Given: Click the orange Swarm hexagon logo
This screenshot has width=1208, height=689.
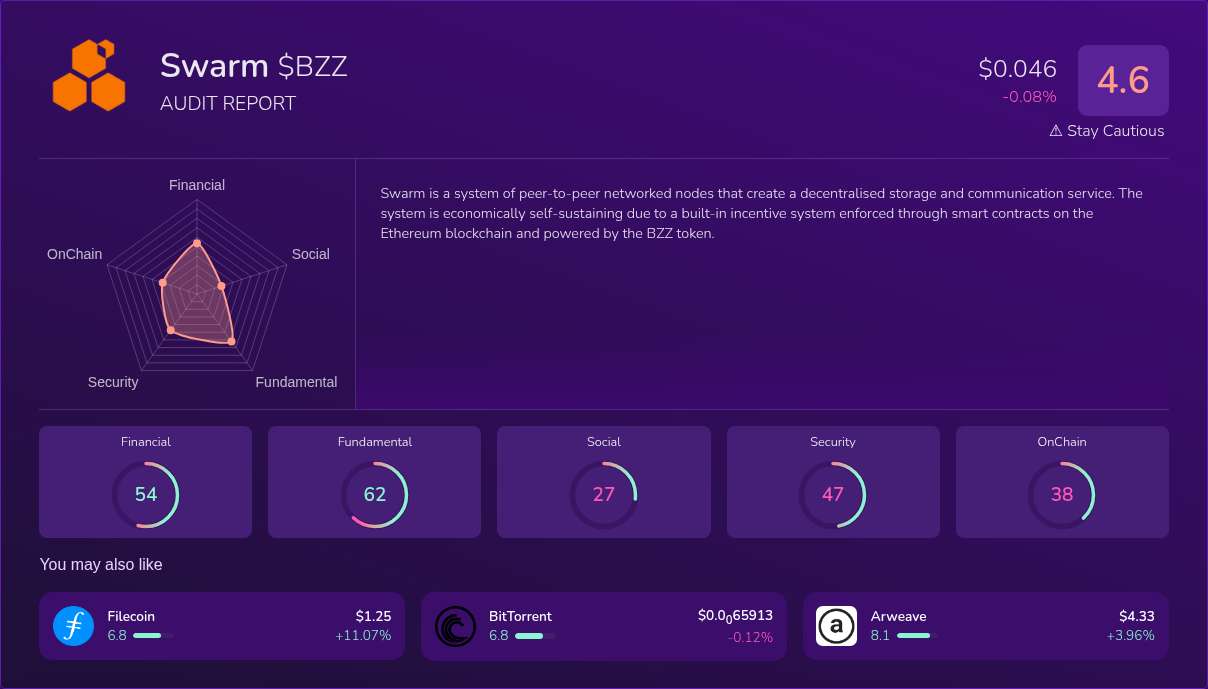Looking at the screenshot, I should [x=89, y=75].
